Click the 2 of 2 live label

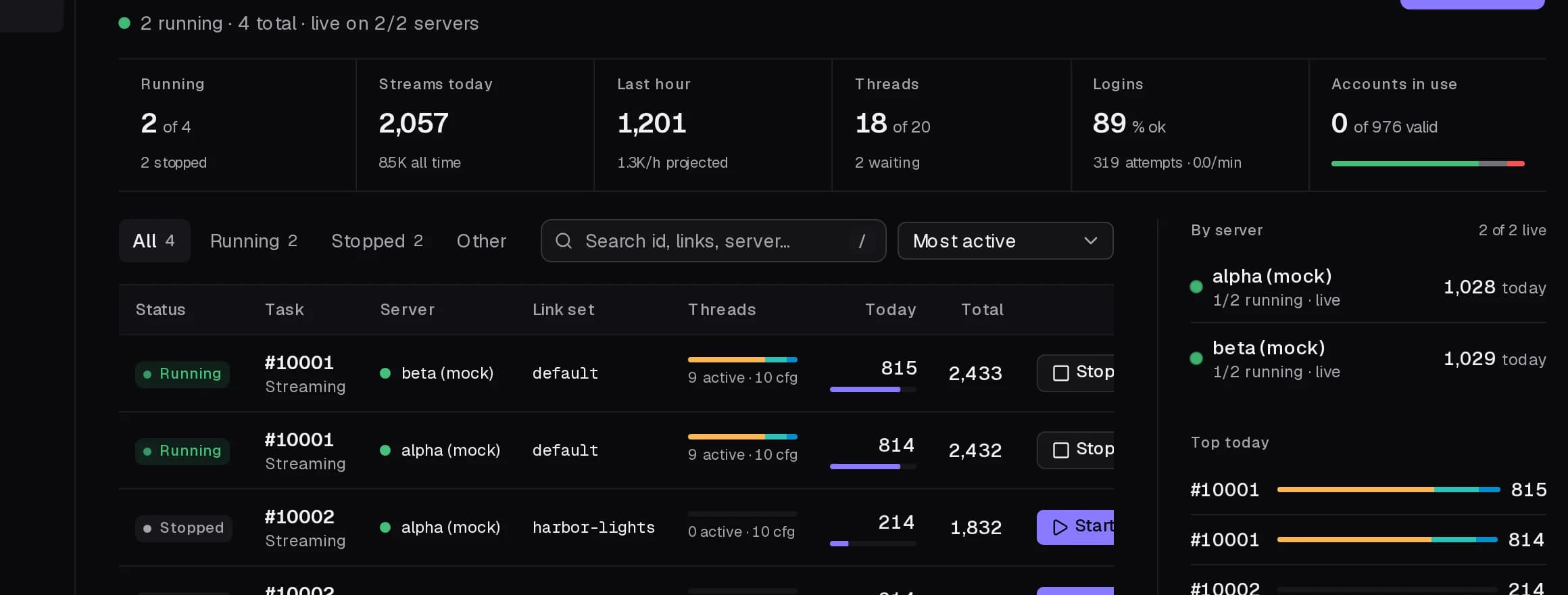[1512, 231]
